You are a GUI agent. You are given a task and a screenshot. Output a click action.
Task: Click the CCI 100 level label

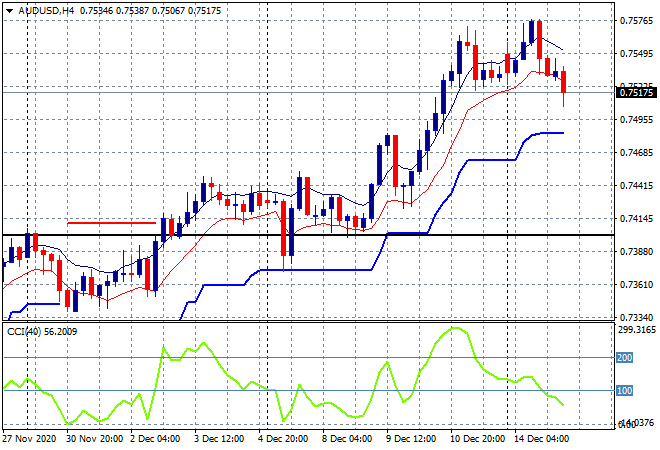click(624, 391)
